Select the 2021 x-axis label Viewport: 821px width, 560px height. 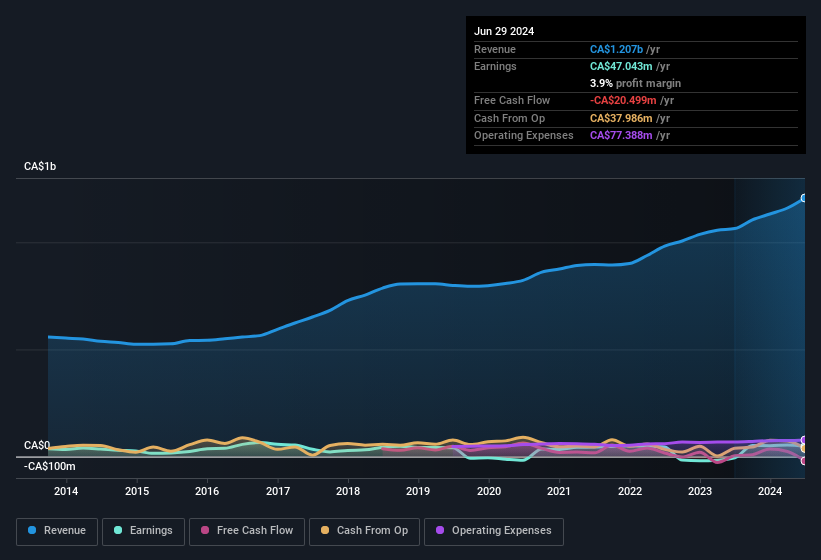[x=559, y=491]
